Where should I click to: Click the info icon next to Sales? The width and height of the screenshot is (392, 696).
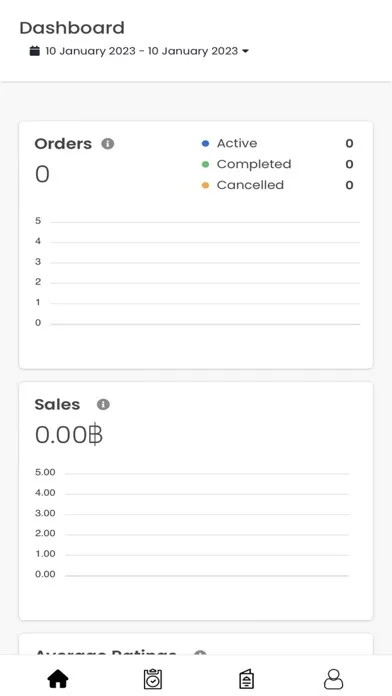coord(103,404)
